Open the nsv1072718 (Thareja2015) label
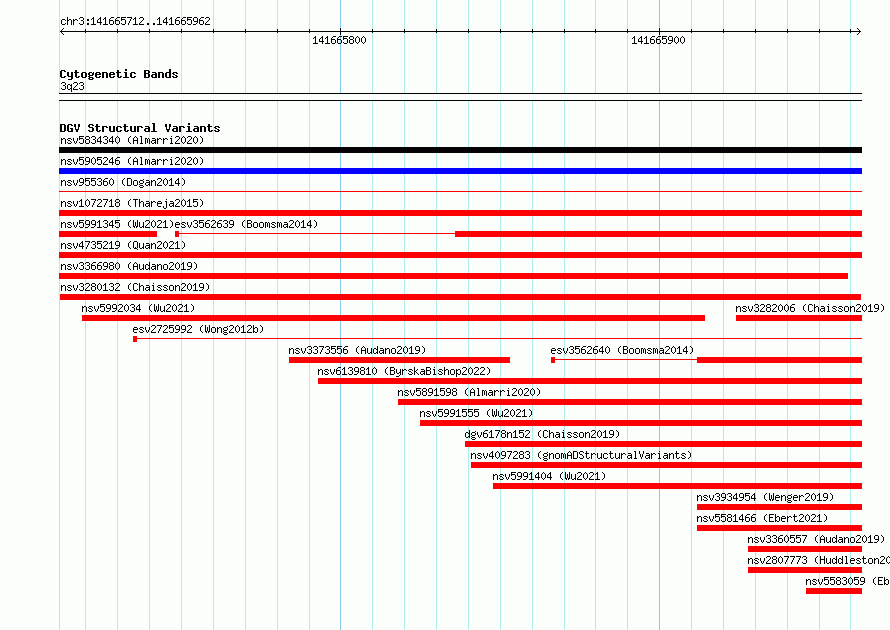 pyautogui.click(x=132, y=203)
